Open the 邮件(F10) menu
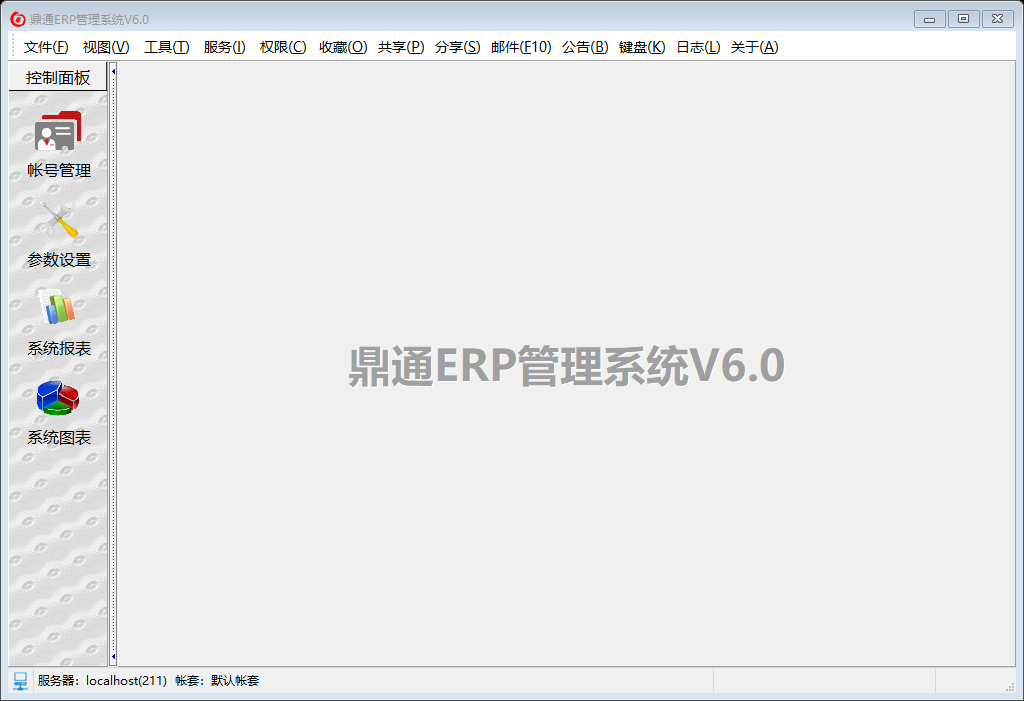Screen dimensions: 1024x701 (x=521, y=47)
